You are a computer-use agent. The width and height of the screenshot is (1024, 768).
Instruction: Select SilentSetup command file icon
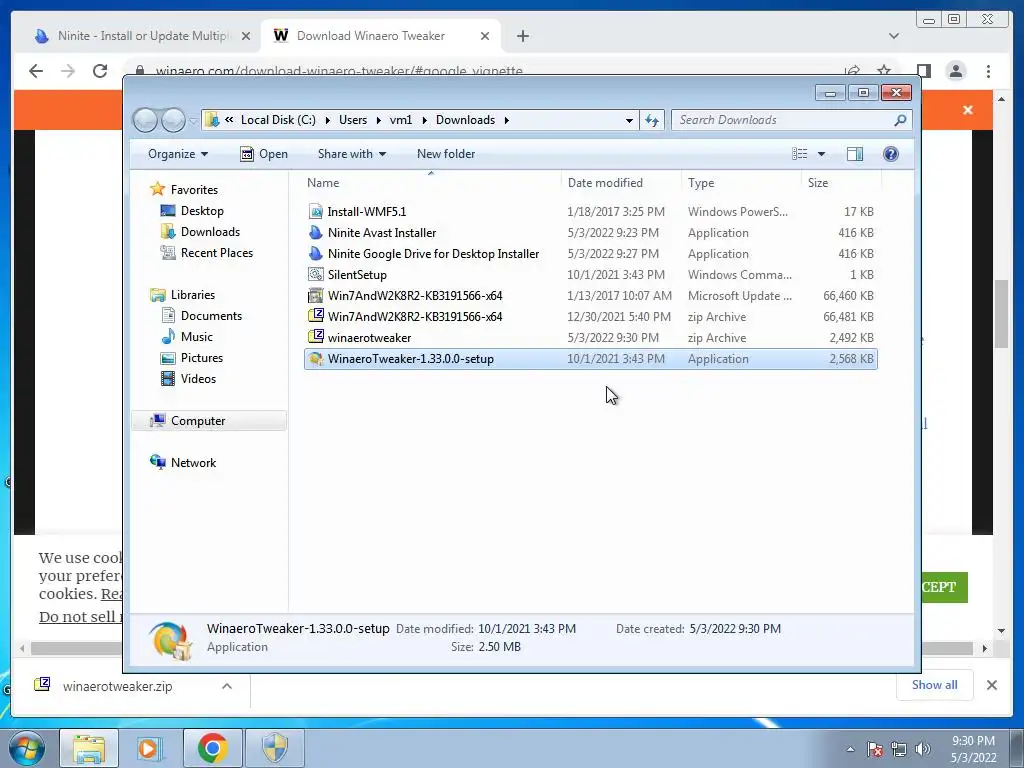pos(315,274)
